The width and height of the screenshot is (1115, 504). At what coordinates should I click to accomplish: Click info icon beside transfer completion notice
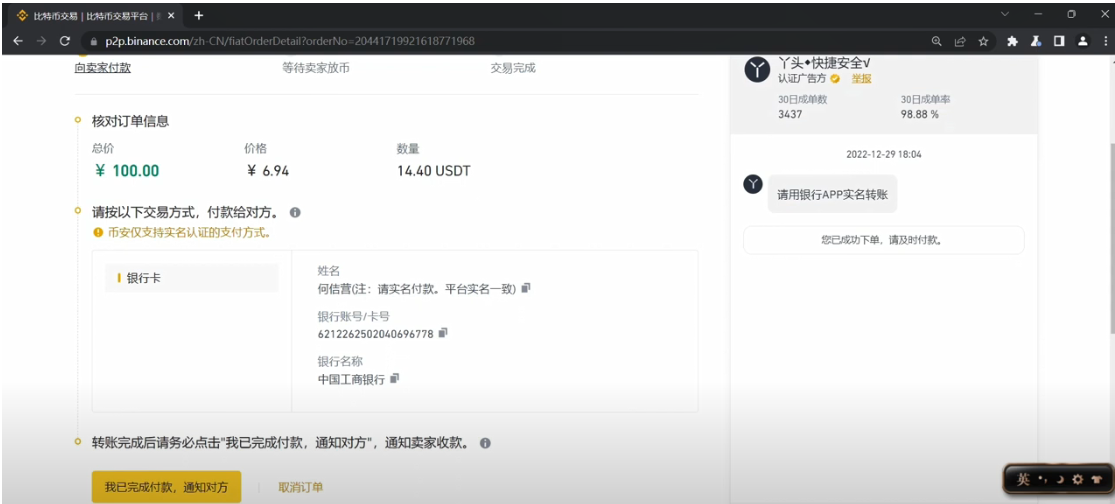tap(485, 443)
